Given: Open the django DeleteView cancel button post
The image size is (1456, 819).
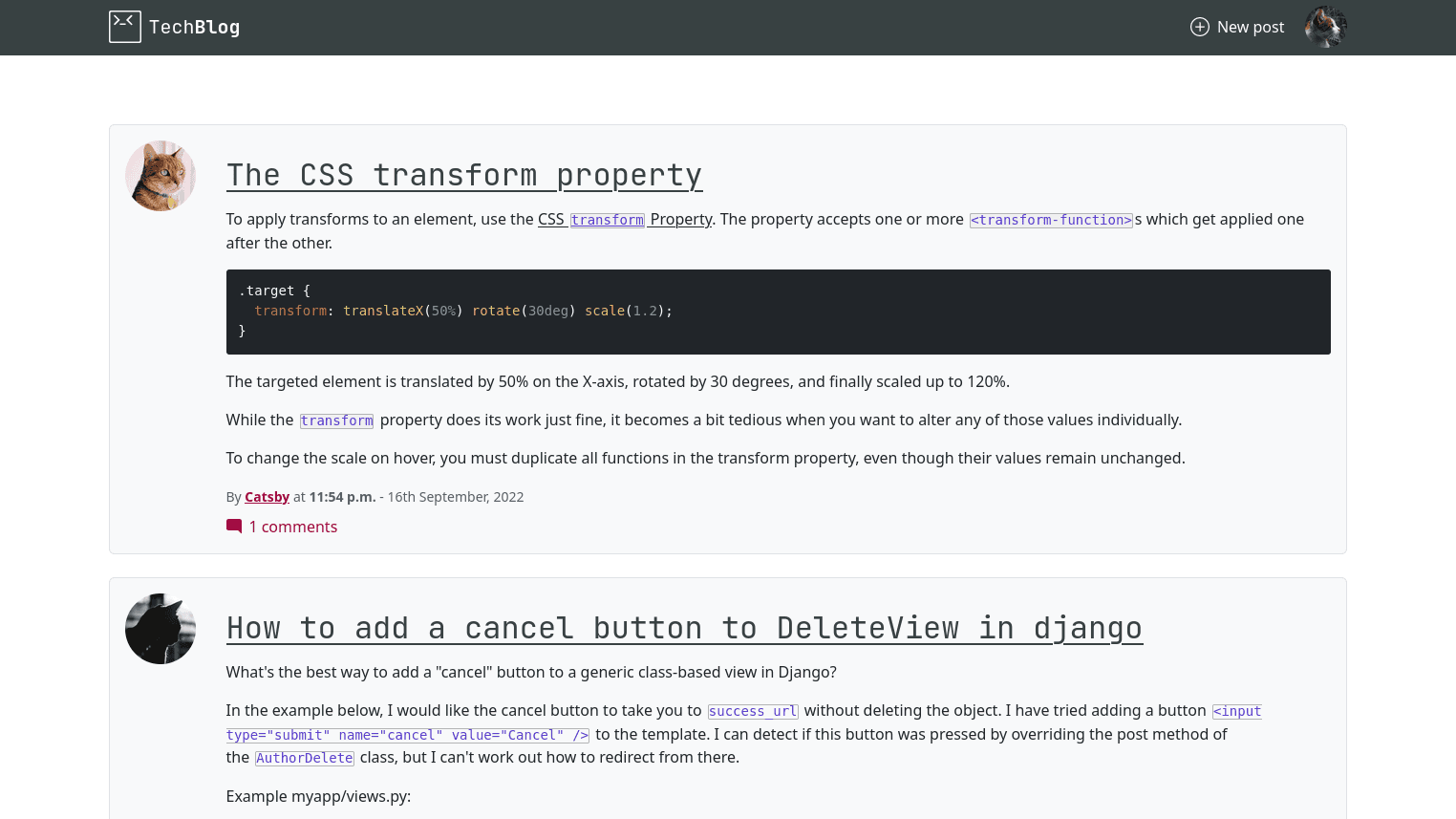Looking at the screenshot, I should coord(684,628).
